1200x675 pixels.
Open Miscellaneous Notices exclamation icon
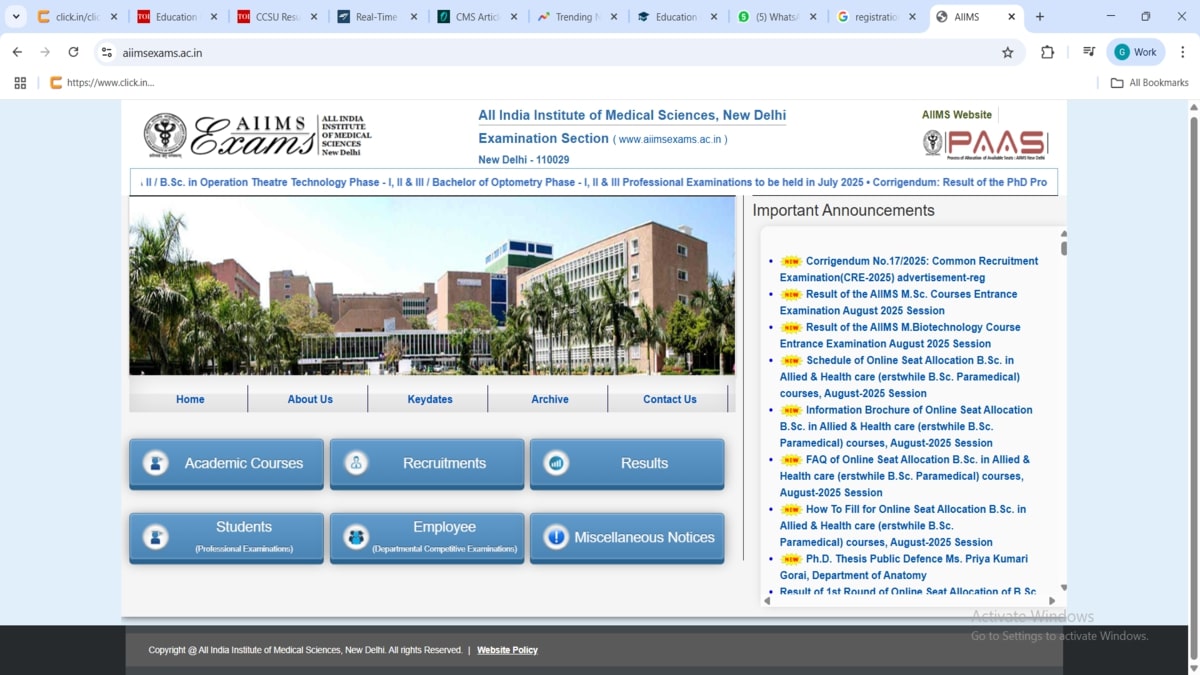(556, 537)
